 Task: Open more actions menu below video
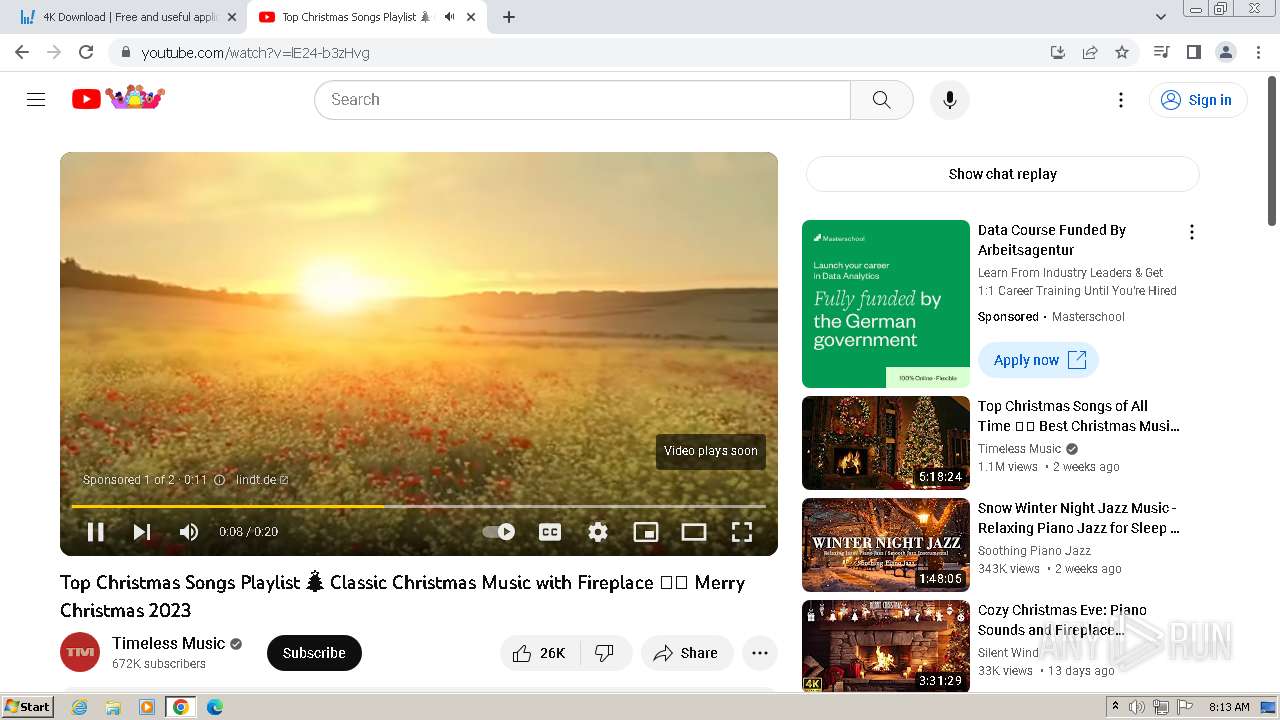coord(760,653)
